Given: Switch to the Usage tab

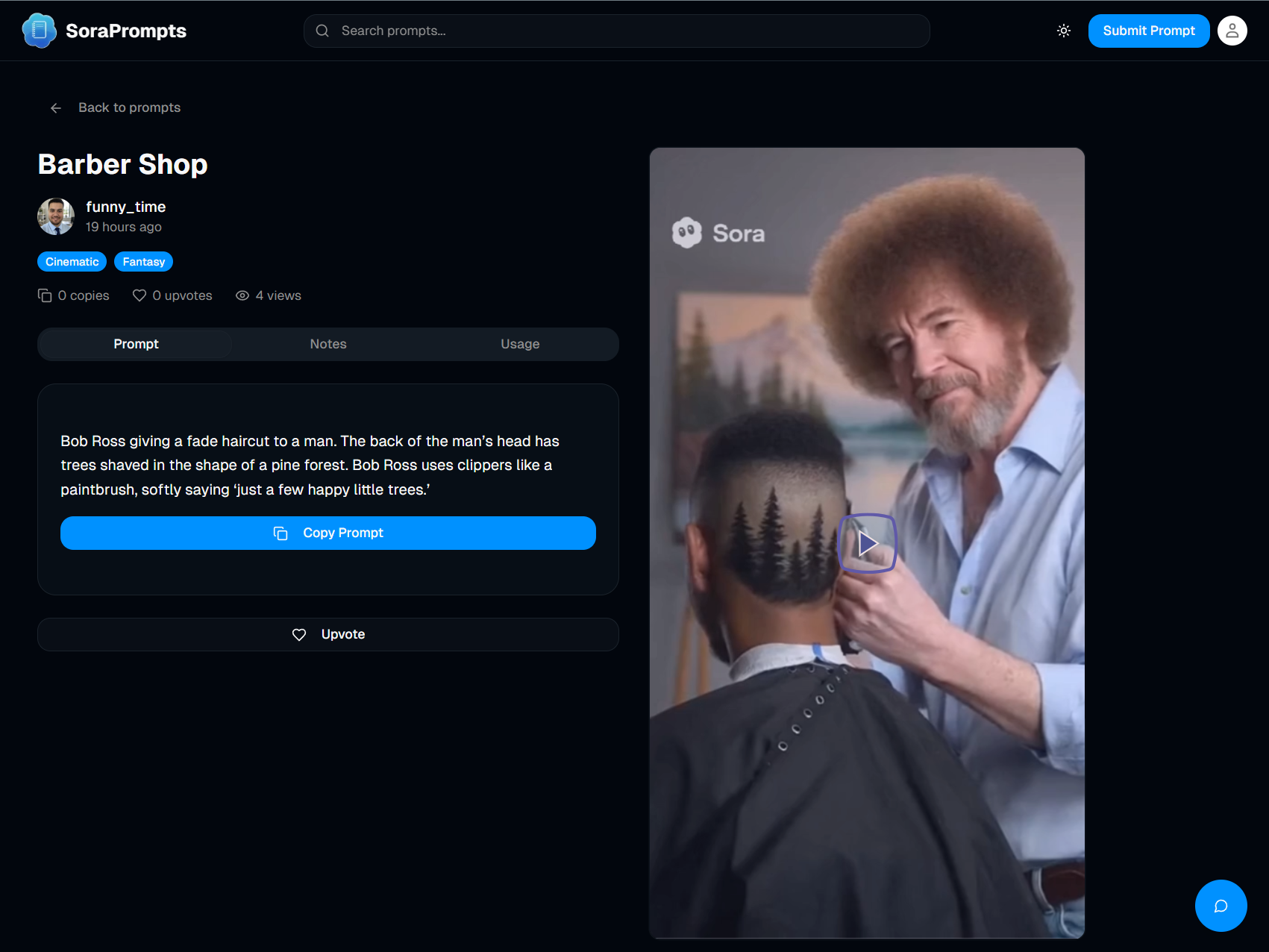Looking at the screenshot, I should [x=520, y=344].
